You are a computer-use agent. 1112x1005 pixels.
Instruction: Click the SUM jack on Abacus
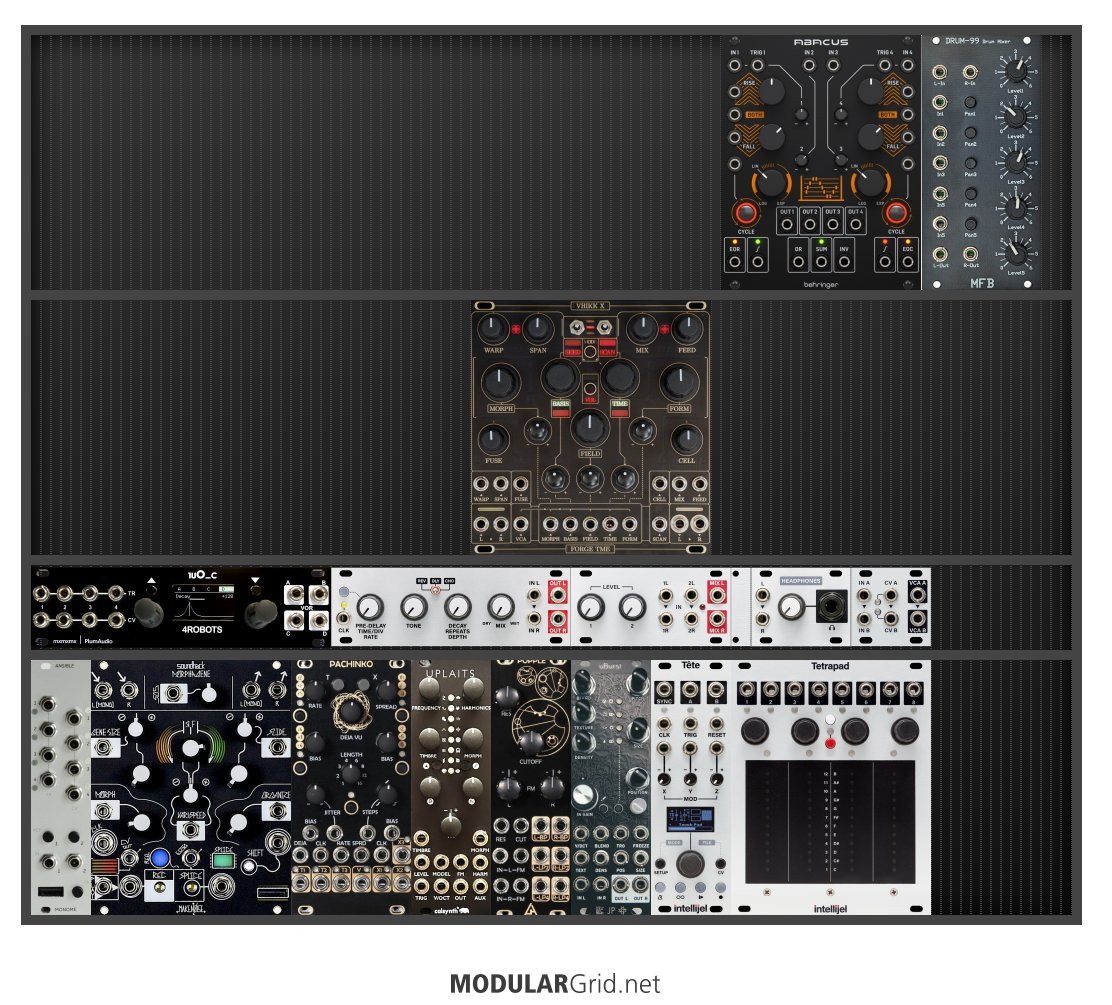tap(821, 262)
